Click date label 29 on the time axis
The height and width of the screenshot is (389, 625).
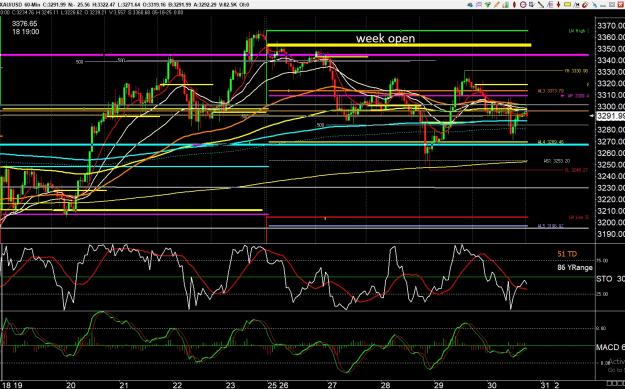(439, 385)
